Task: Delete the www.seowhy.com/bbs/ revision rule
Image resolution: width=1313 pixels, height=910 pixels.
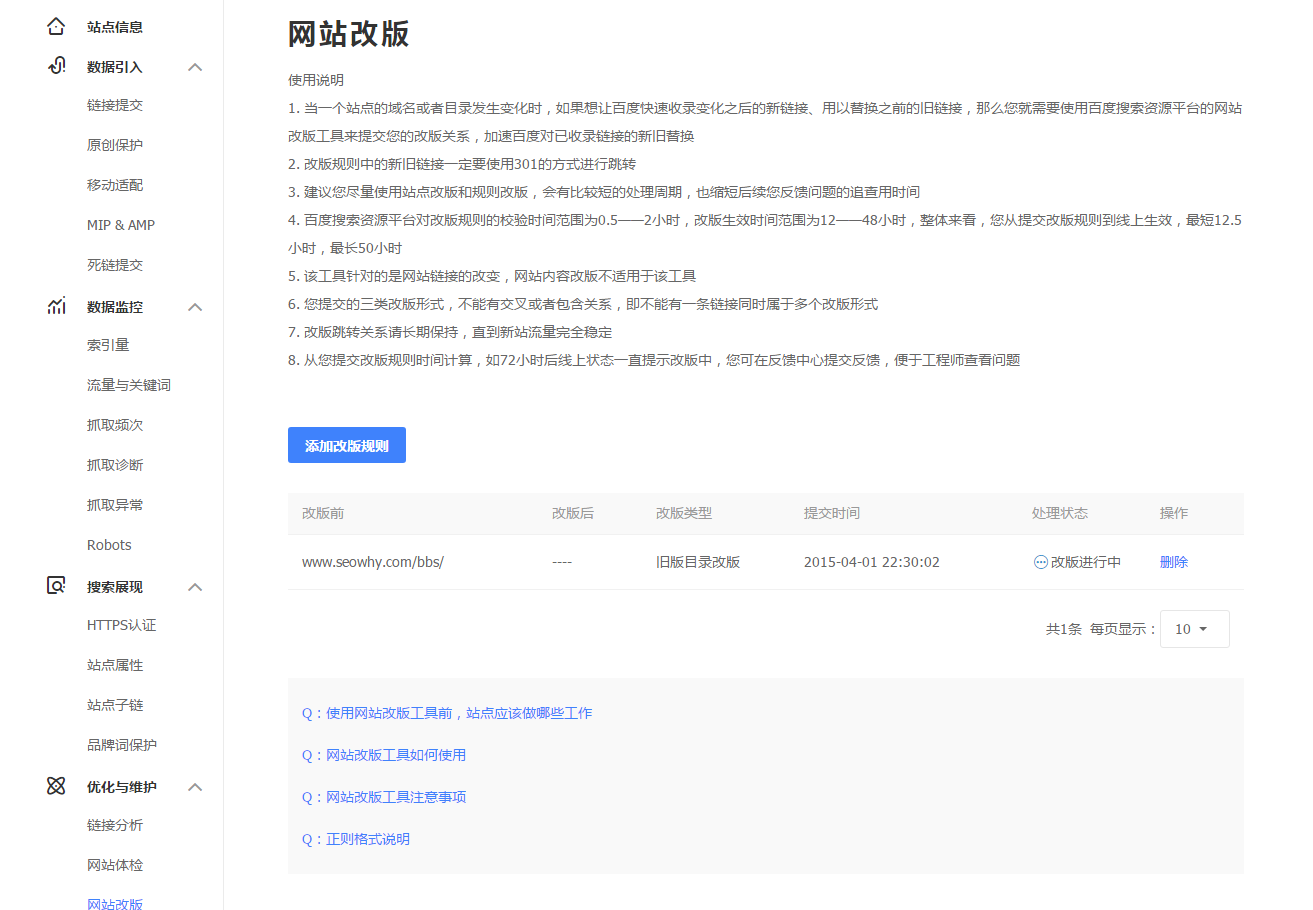Action: (x=1173, y=561)
